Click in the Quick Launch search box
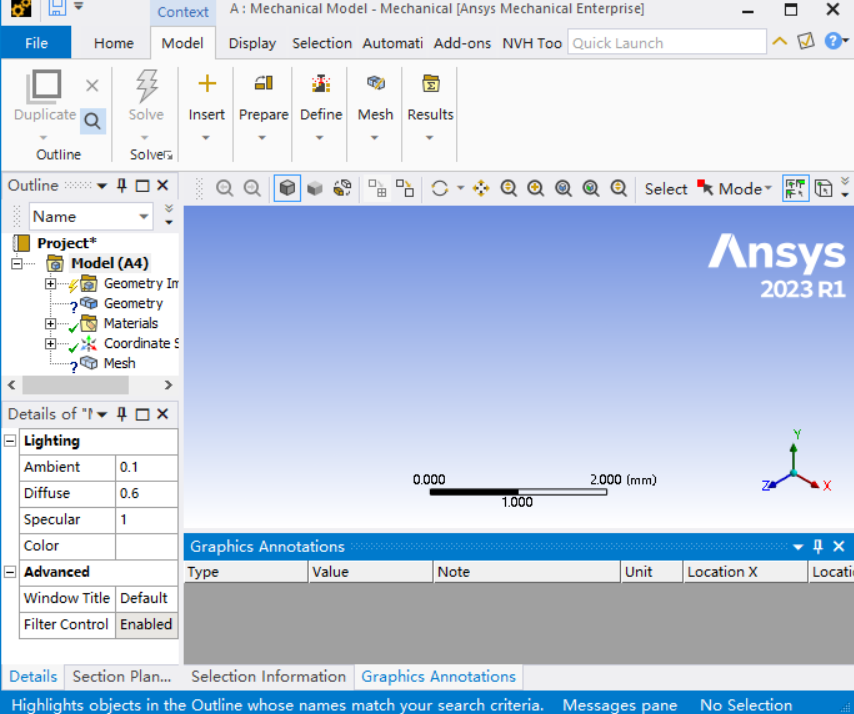 [x=667, y=42]
